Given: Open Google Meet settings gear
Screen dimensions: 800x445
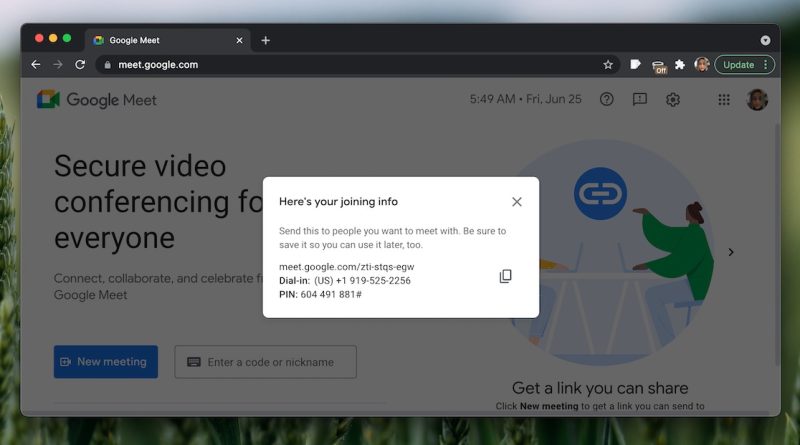Looking at the screenshot, I should click(673, 100).
